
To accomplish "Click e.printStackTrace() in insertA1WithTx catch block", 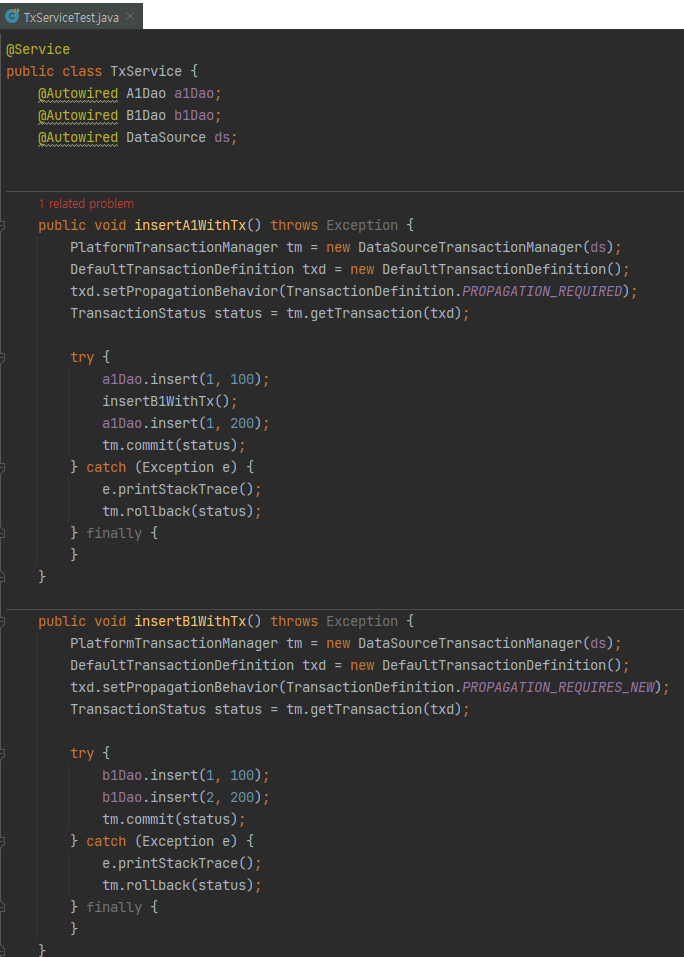I will pyautogui.click(x=178, y=489).
